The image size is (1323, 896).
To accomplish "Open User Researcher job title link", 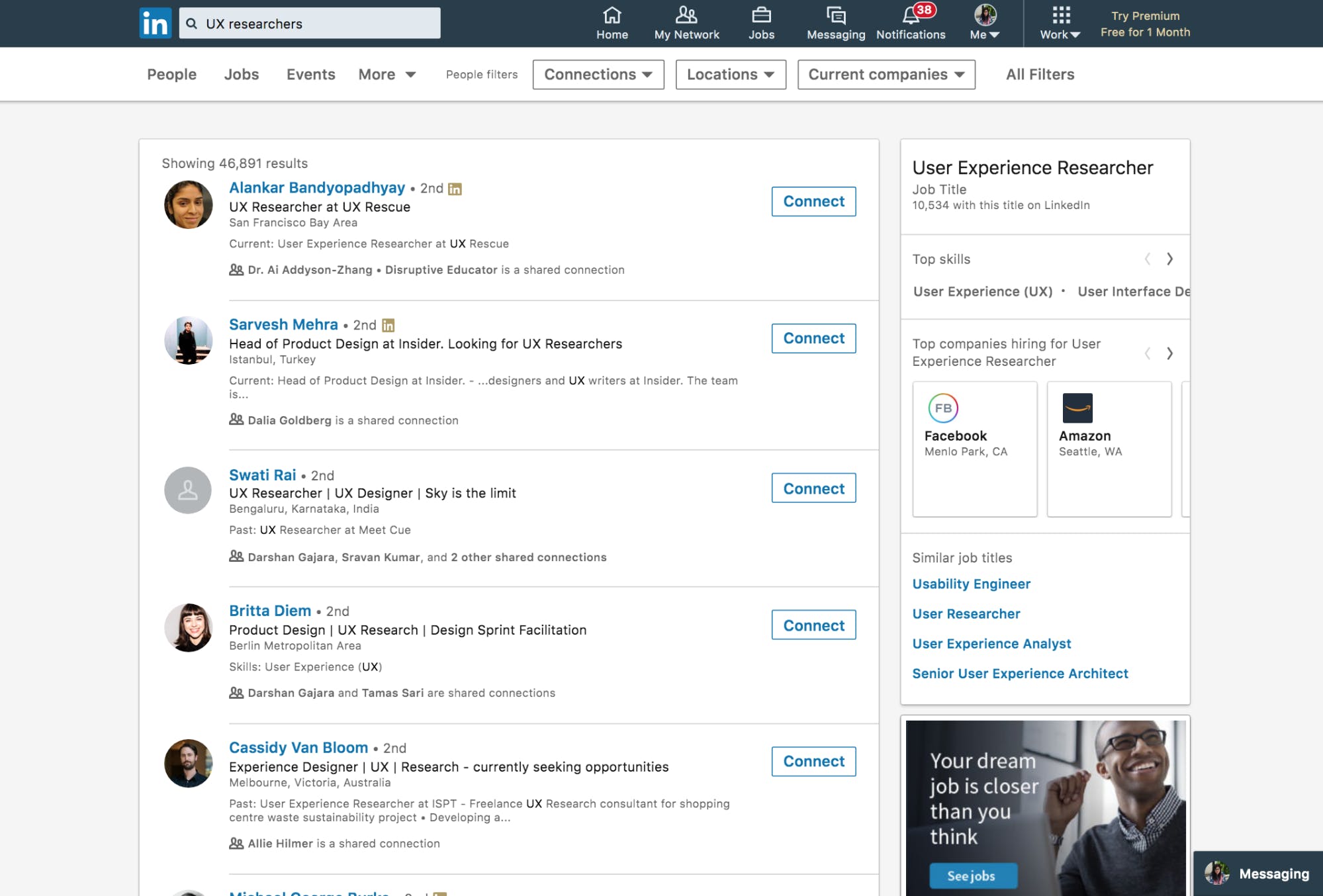I will coord(966,613).
